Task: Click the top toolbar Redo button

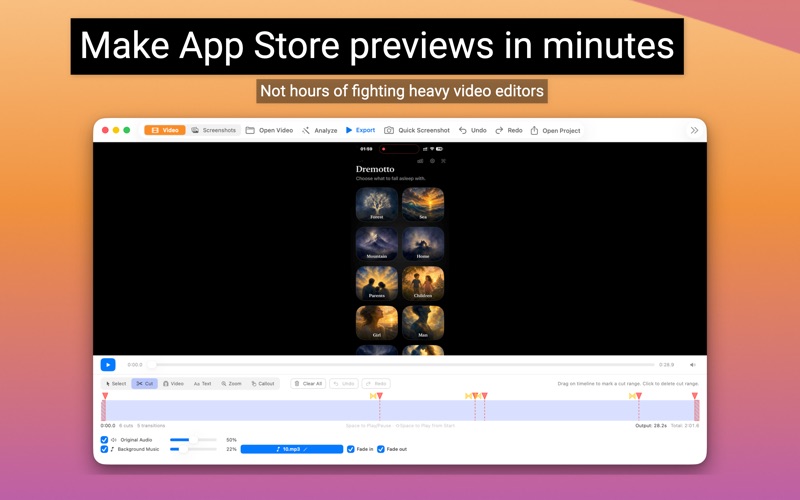Action: pos(509,130)
